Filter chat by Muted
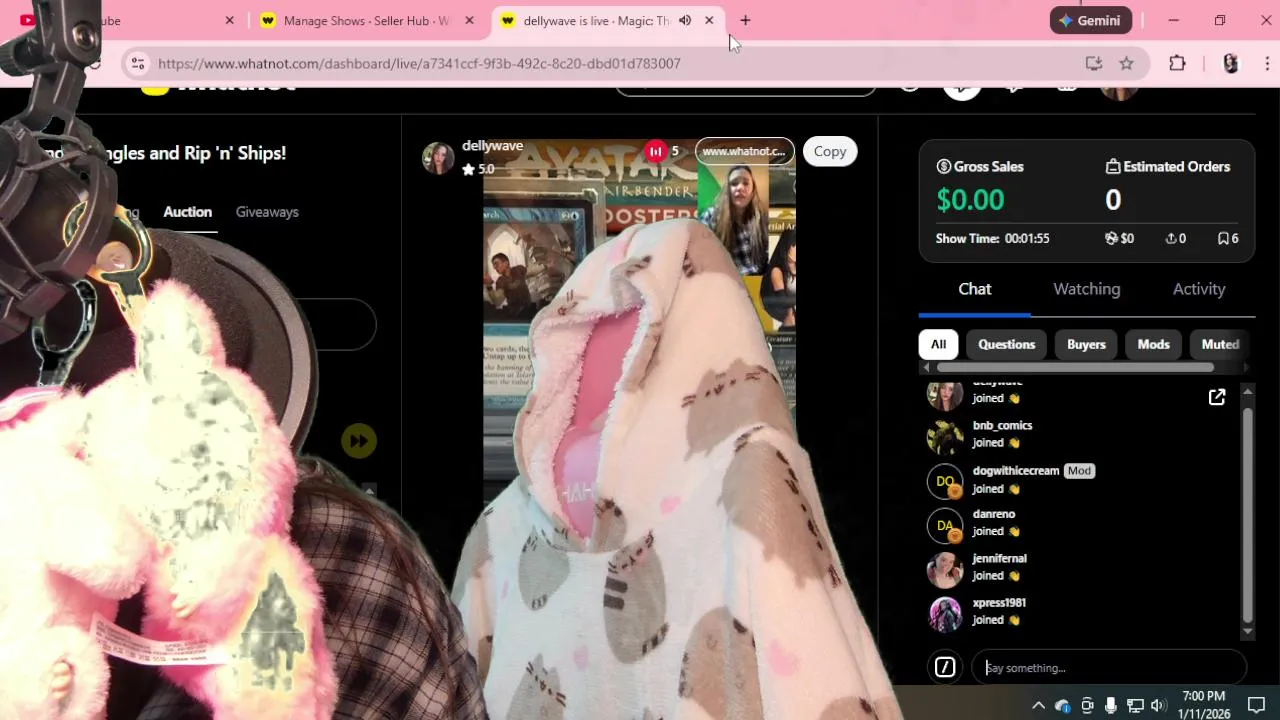The height and width of the screenshot is (720, 1280). (x=1220, y=344)
